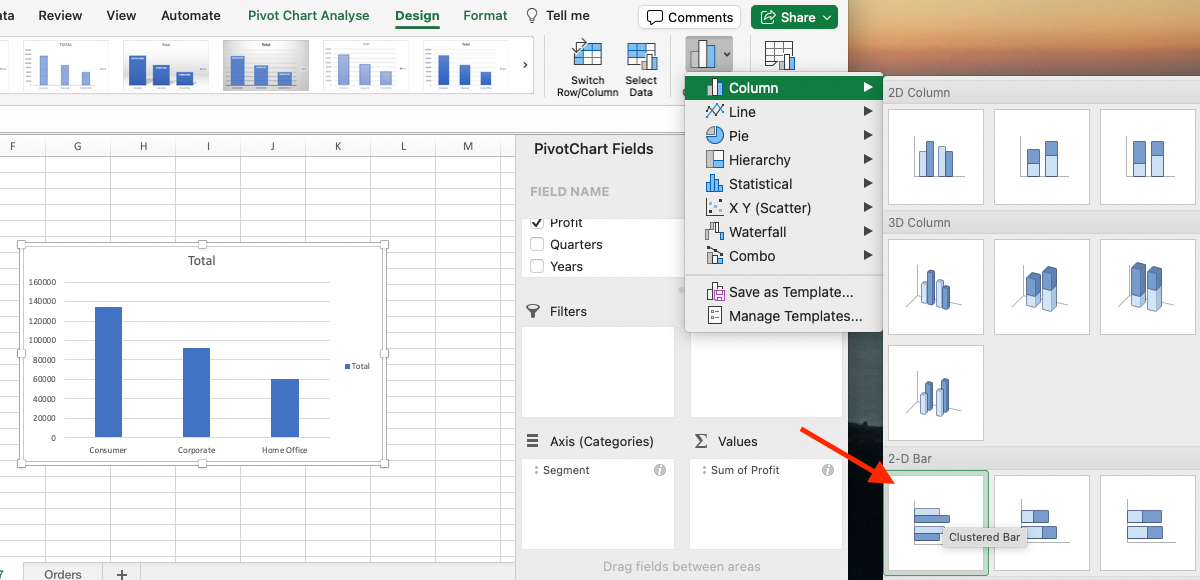The width and height of the screenshot is (1200, 580).
Task: Select the Consumer bar in the chart
Action: (x=108, y=372)
